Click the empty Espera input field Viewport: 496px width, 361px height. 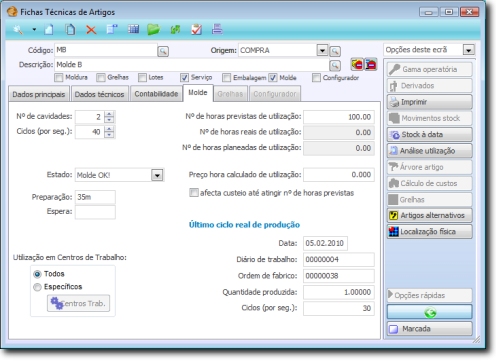[95, 212]
